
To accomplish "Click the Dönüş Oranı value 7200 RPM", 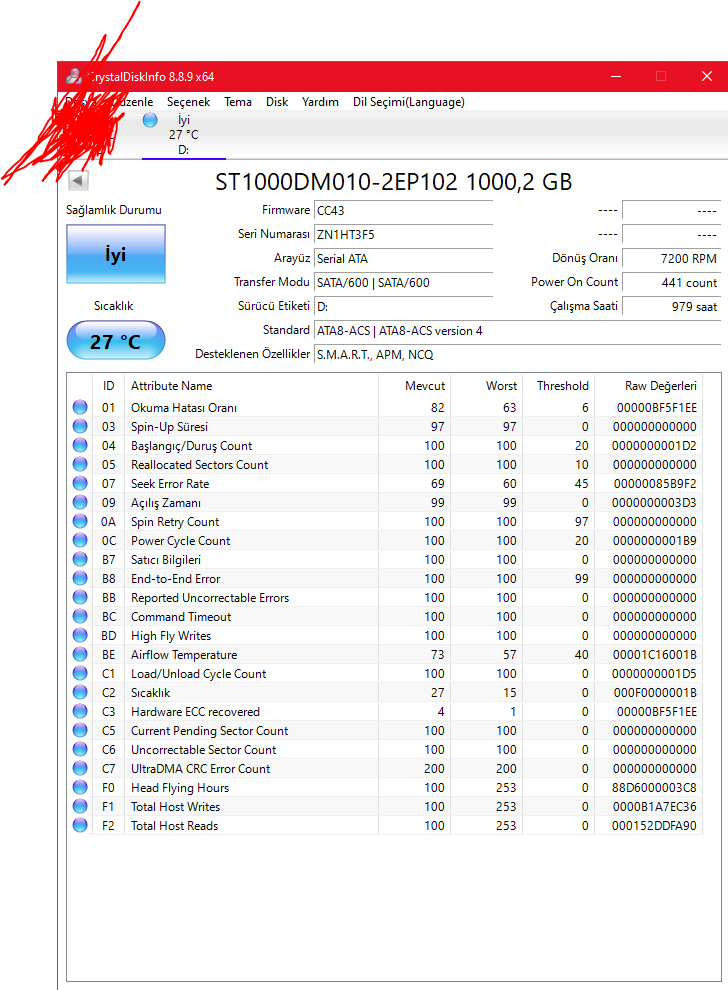I will pos(671,258).
